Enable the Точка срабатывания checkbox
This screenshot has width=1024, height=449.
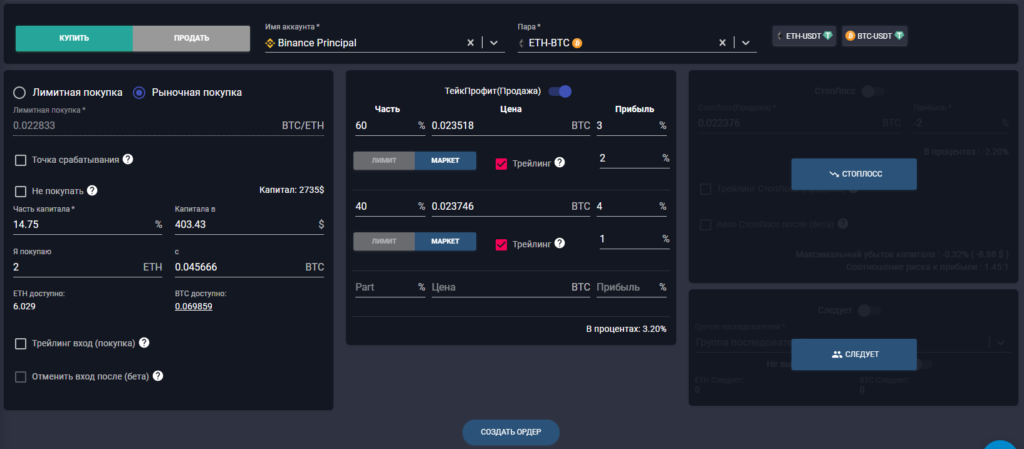[21, 160]
